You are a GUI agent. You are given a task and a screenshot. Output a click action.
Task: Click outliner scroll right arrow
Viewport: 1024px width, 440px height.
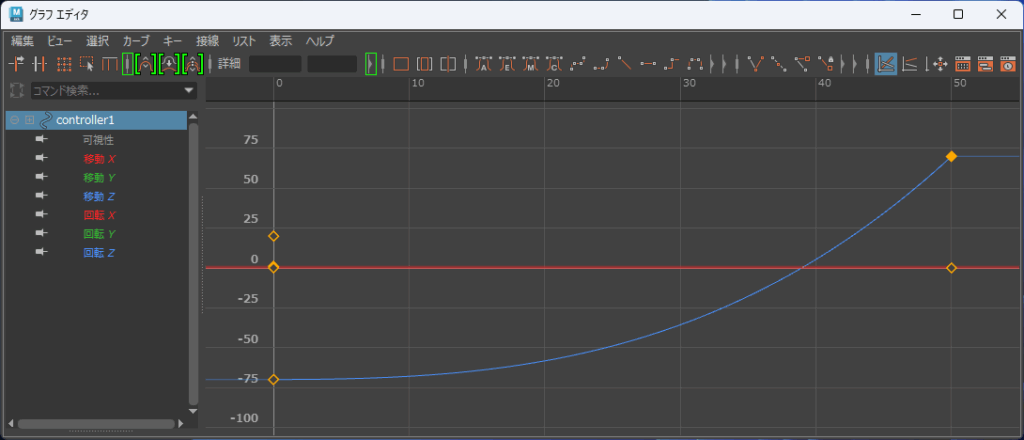tap(181, 424)
